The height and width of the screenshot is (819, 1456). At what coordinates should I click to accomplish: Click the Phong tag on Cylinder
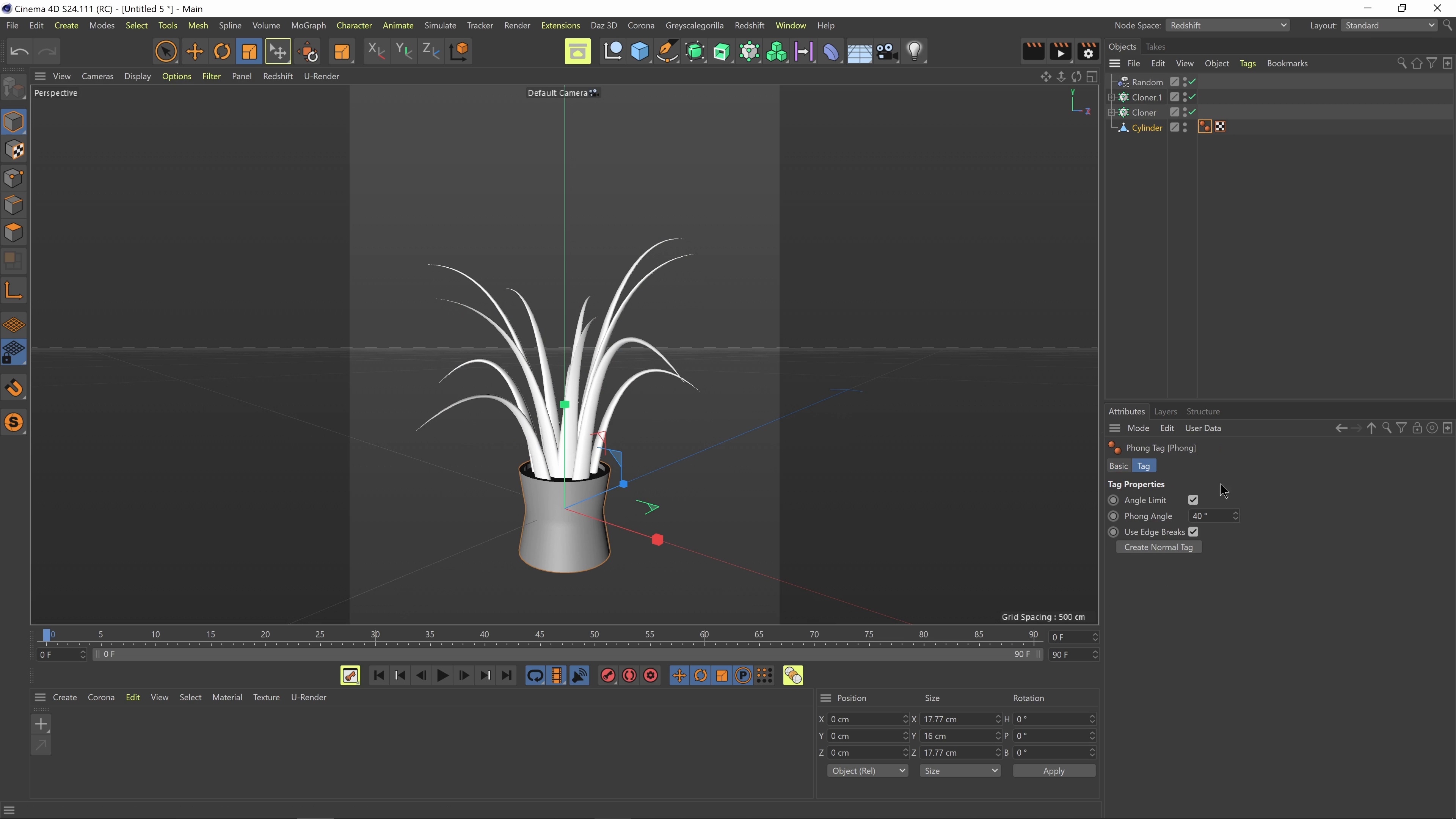pos(1205,127)
